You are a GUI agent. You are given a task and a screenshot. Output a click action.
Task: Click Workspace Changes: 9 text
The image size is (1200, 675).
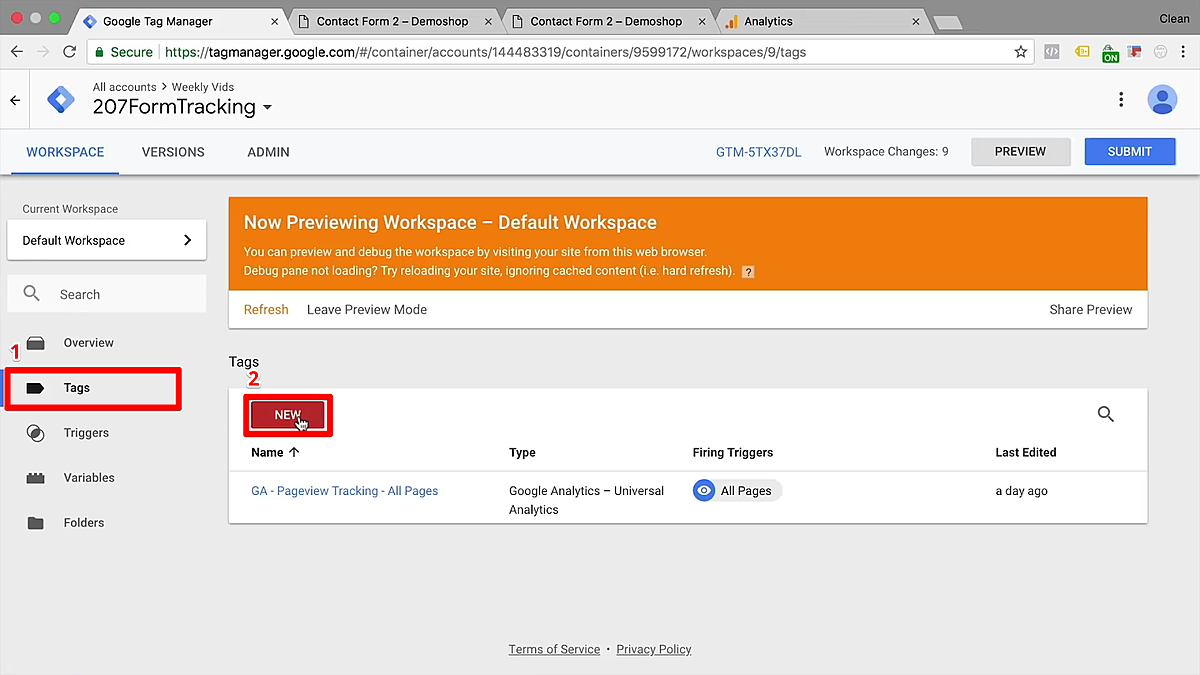coord(886,152)
